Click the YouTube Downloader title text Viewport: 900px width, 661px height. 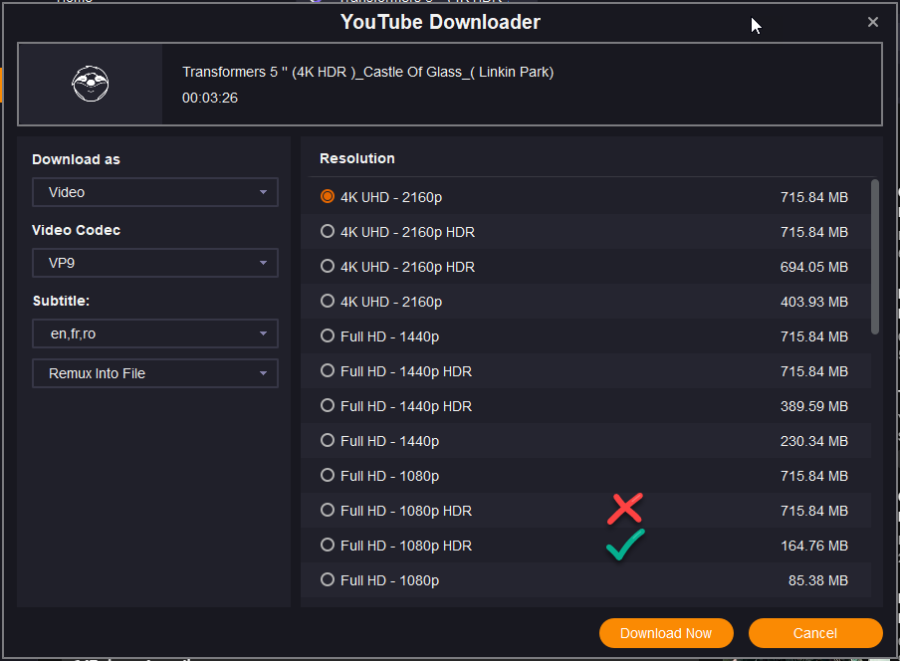(x=440, y=22)
